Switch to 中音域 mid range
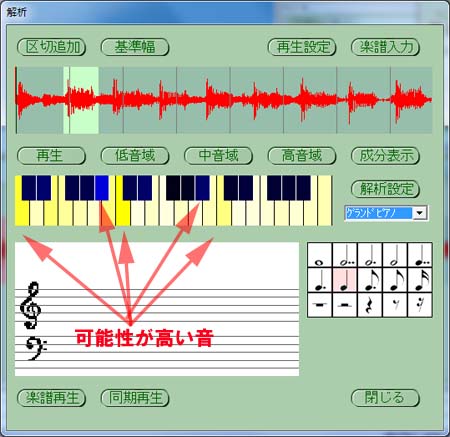Viewport: 450px width, 437px height. click(219, 156)
